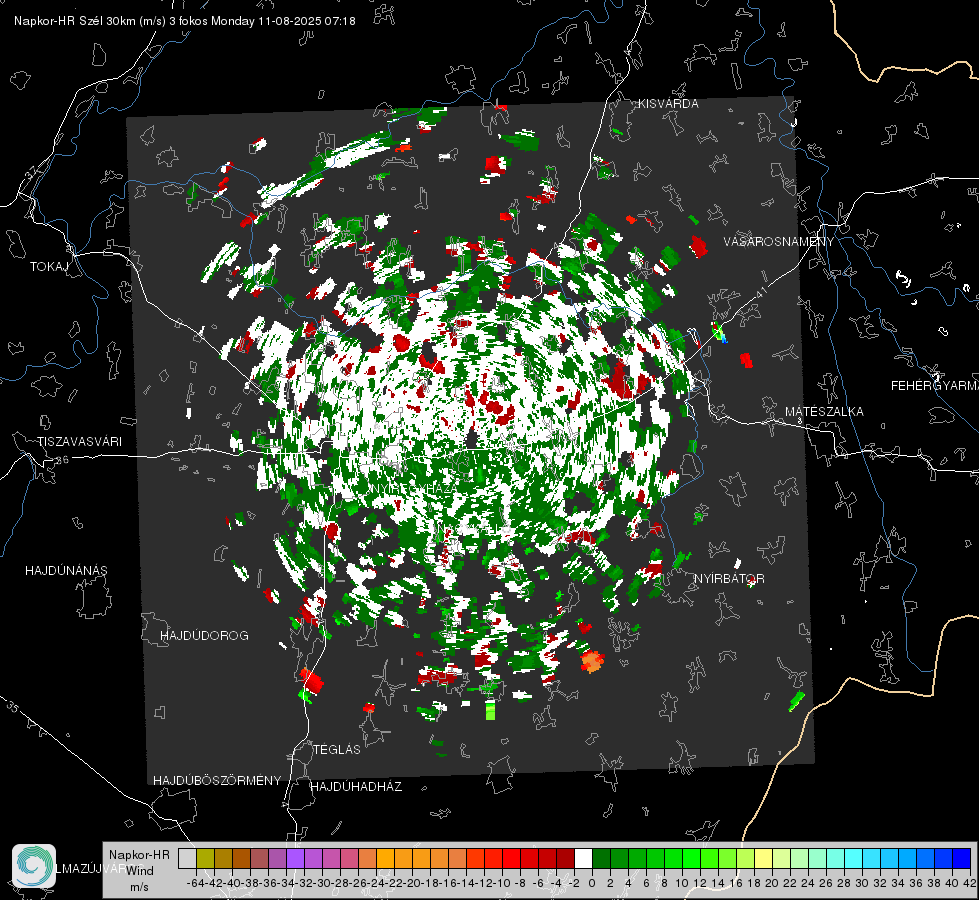Click the '42' value at legend end
Viewport: 979px width, 900px height.
coord(969,883)
